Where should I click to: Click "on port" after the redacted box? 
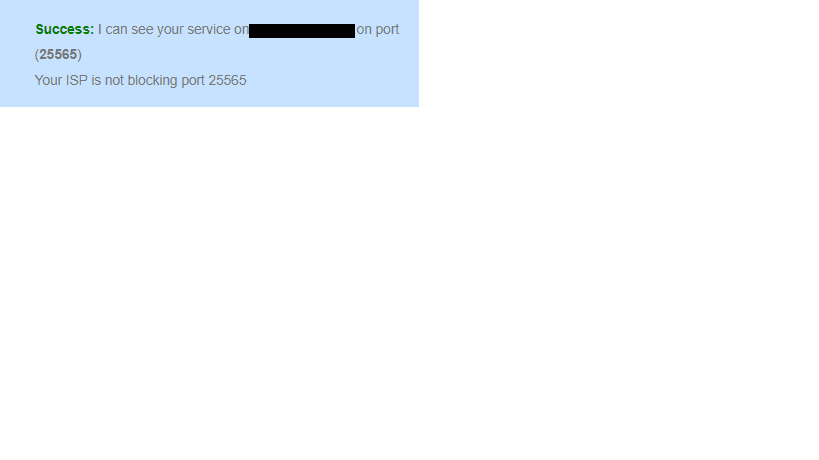click(378, 30)
